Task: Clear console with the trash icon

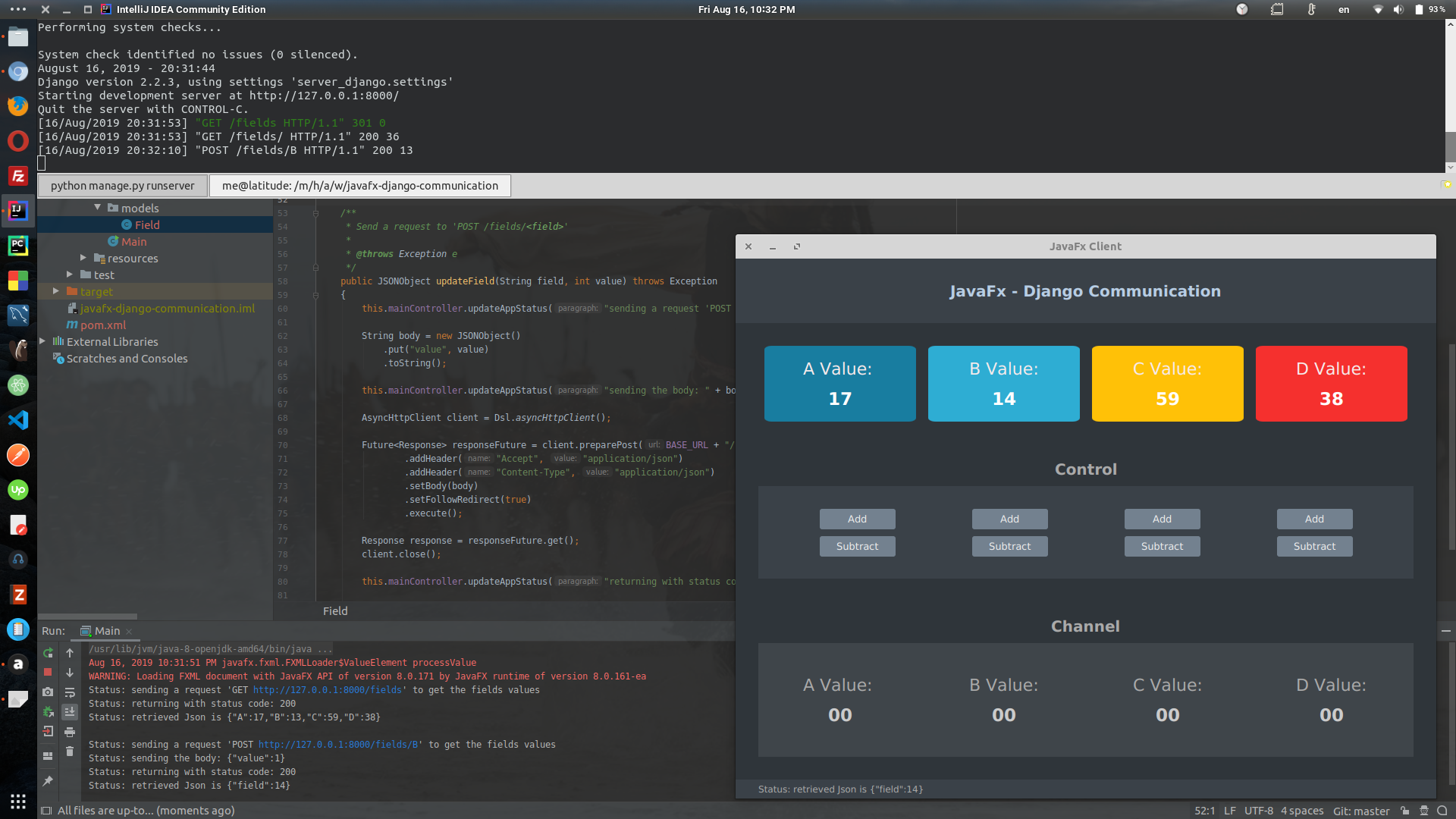Action: coord(70,752)
